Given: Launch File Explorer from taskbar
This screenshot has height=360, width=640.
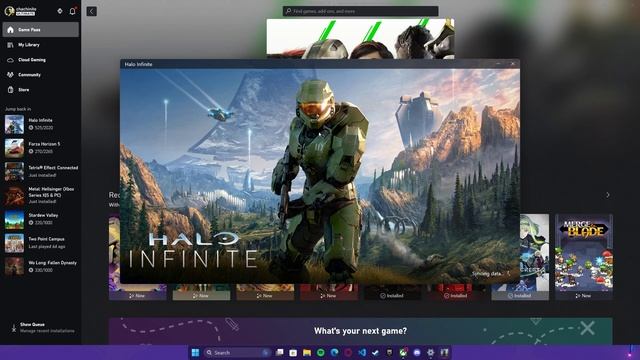Looking at the screenshot, I should point(307,353).
